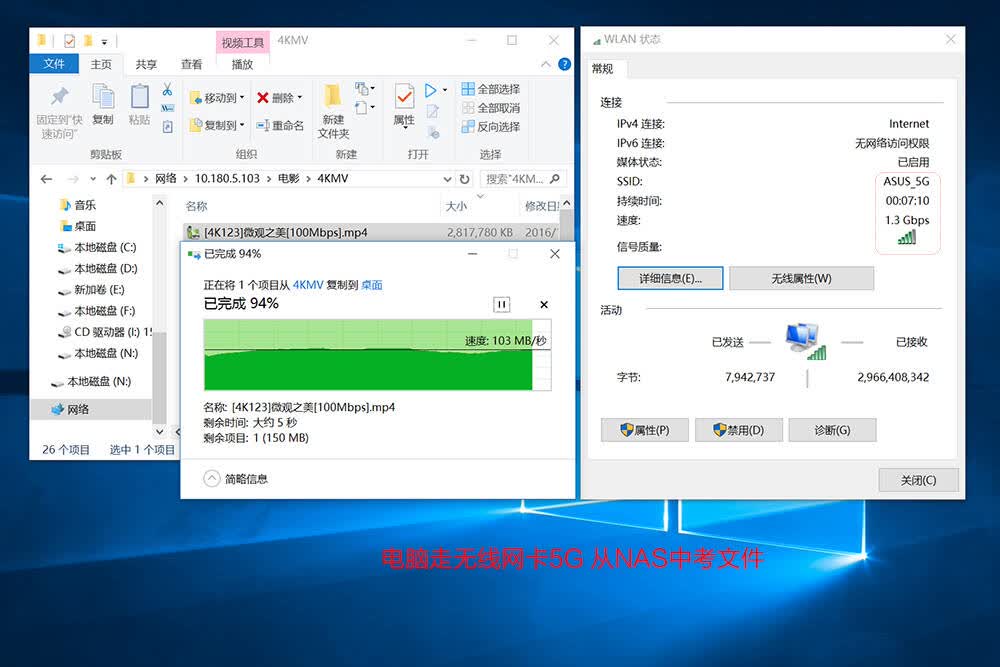This screenshot has width=1000, height=667.
Task: Click the Delete red X icon
Action: click(262, 98)
